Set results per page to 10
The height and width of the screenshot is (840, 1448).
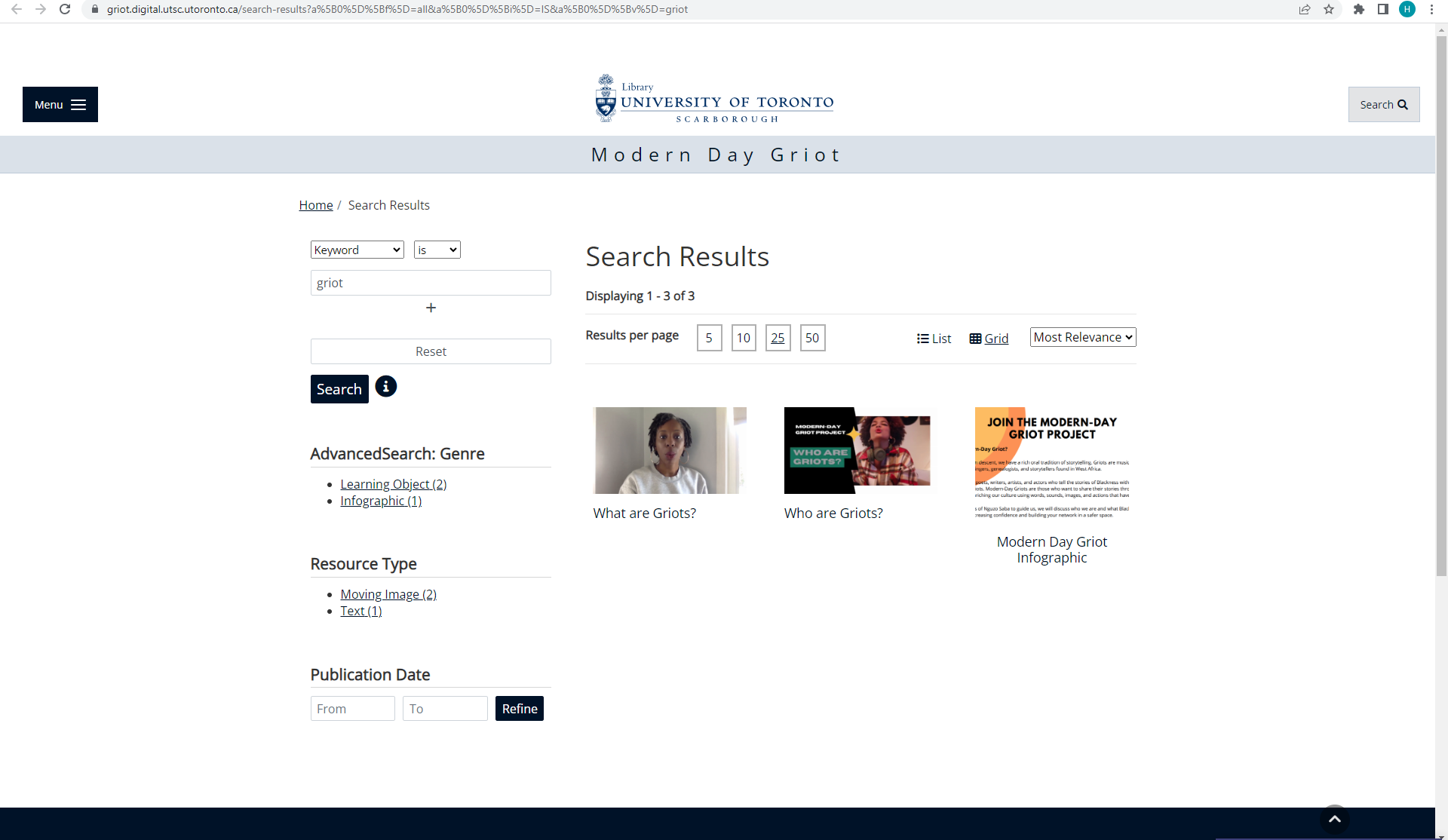[x=744, y=338]
